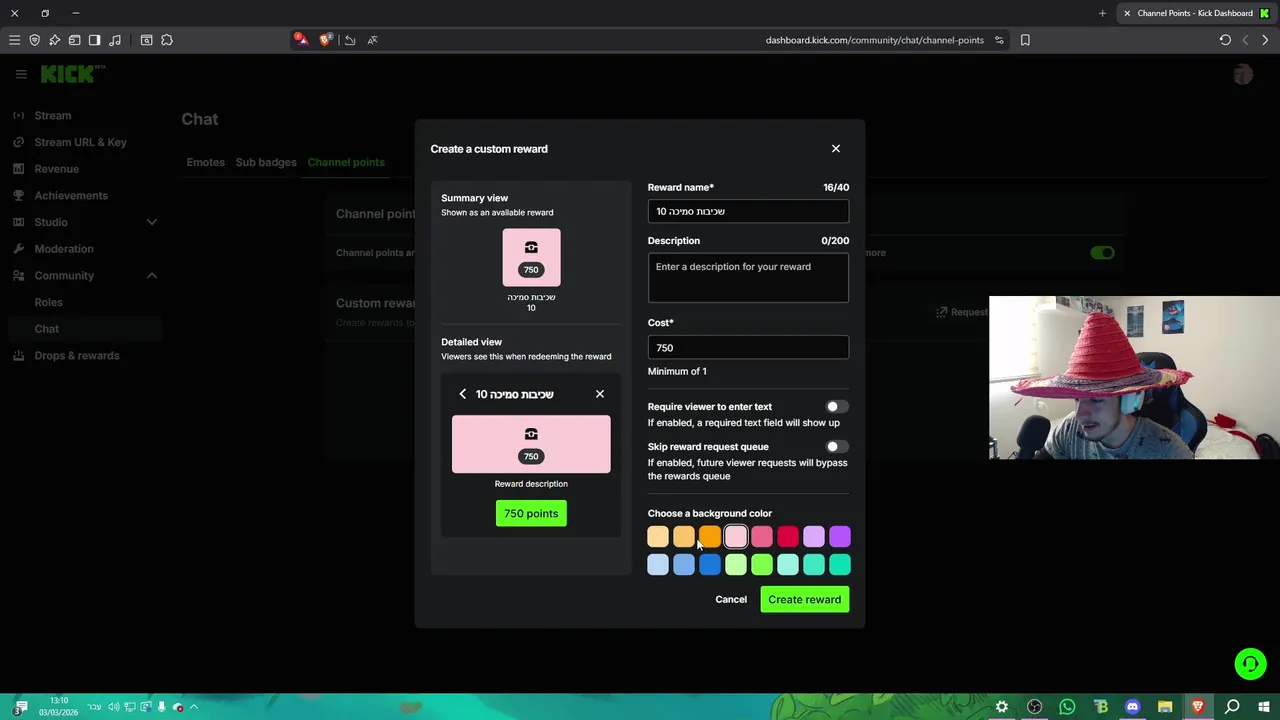Open the Brave VPN shield icon
1280x720 pixels.
34,40
